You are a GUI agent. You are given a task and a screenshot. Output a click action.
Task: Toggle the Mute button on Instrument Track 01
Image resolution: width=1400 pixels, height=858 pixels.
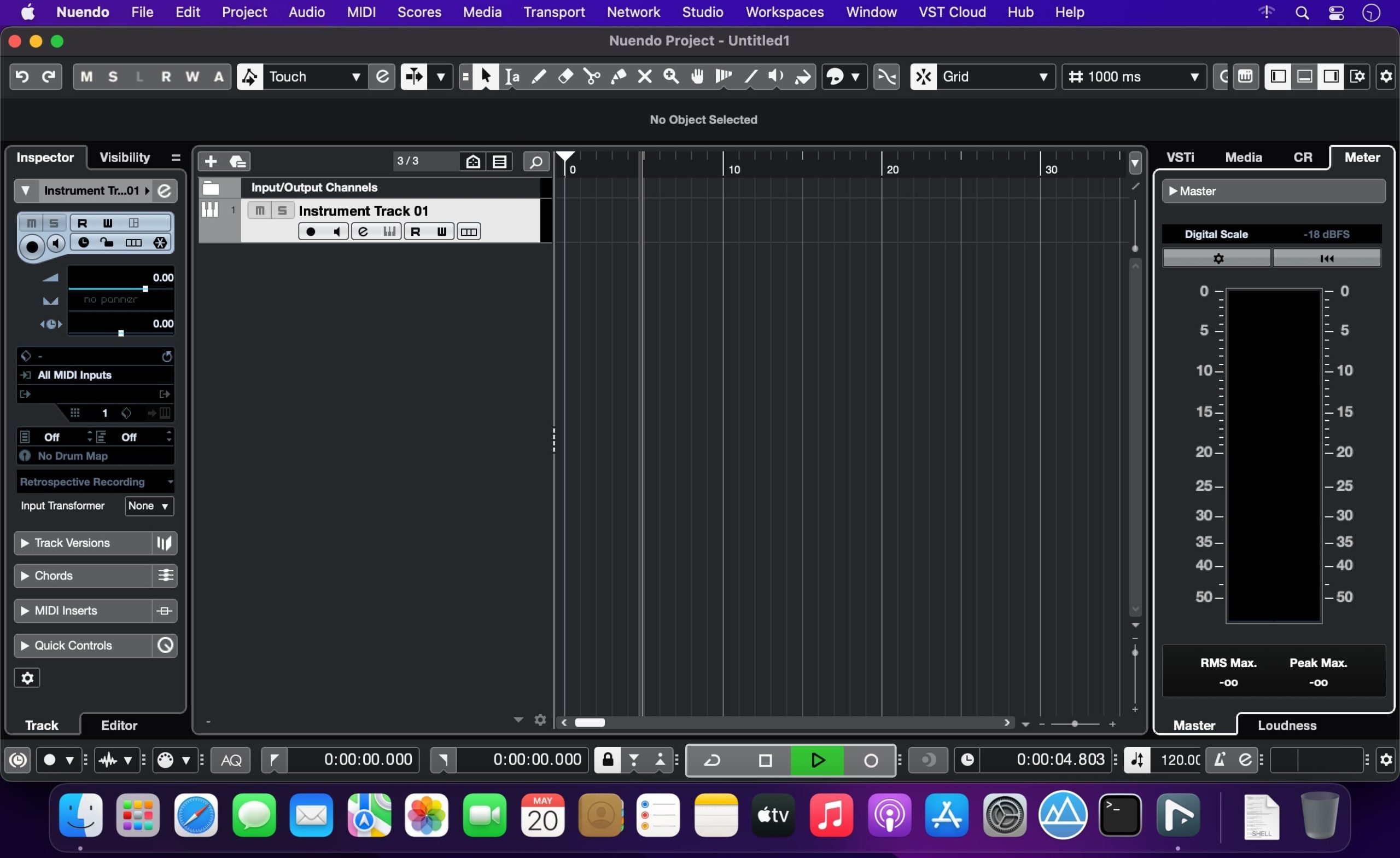260,210
